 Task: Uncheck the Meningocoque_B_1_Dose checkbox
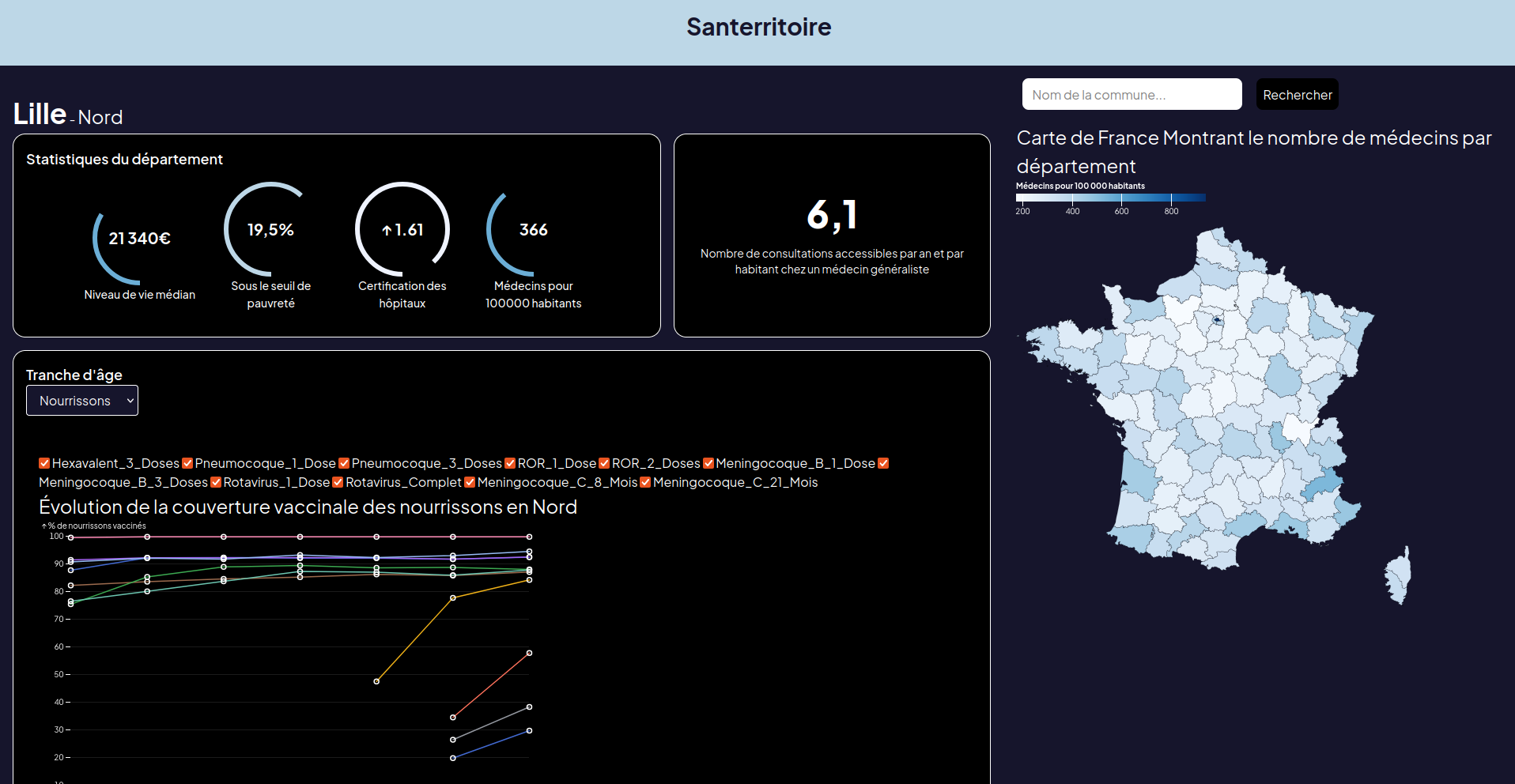[708, 463]
